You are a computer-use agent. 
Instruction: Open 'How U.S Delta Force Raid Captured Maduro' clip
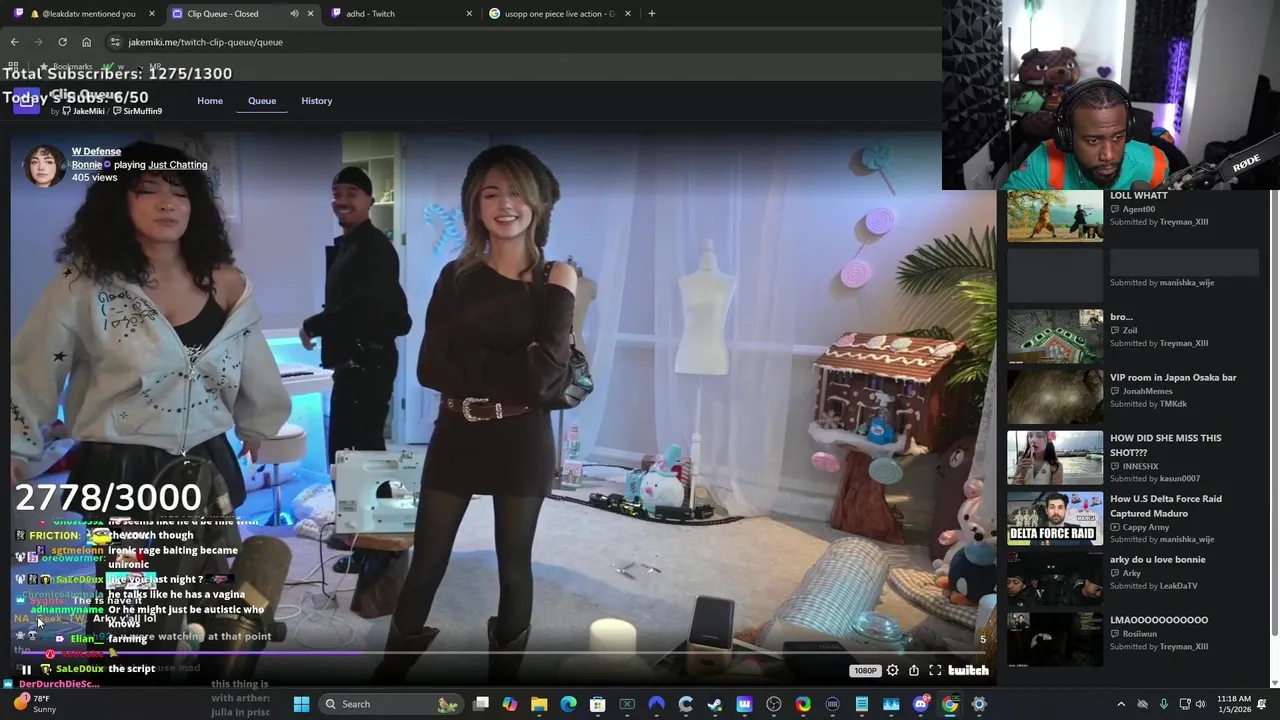pyautogui.click(x=1165, y=506)
